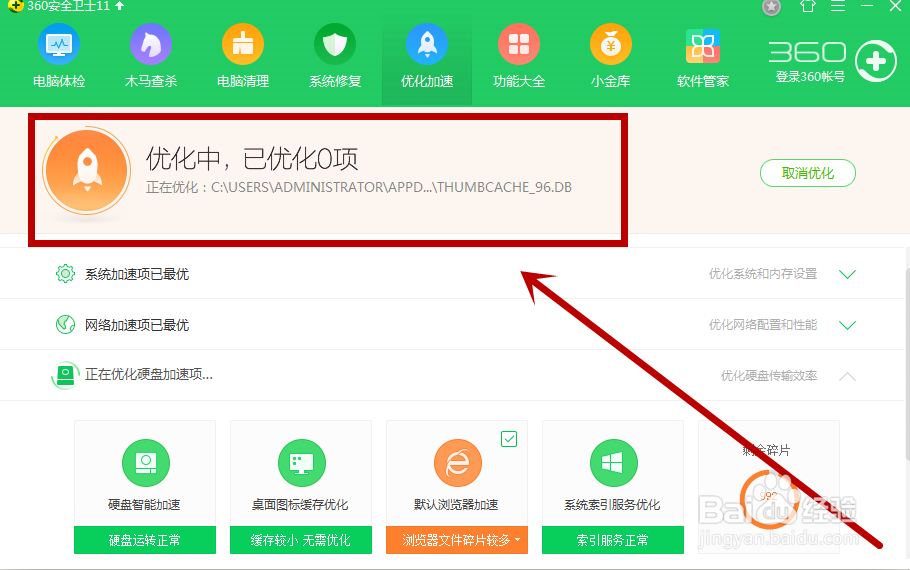The image size is (910, 570).
Task: Click the star badge icon in title bar
Action: [771, 7]
